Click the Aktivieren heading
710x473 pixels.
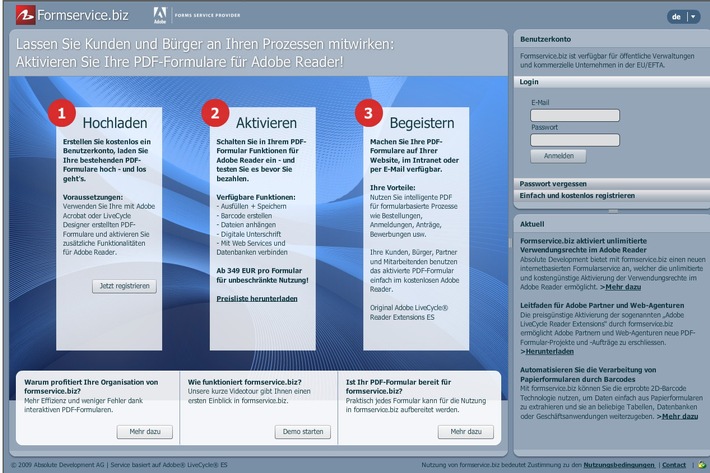(266, 123)
